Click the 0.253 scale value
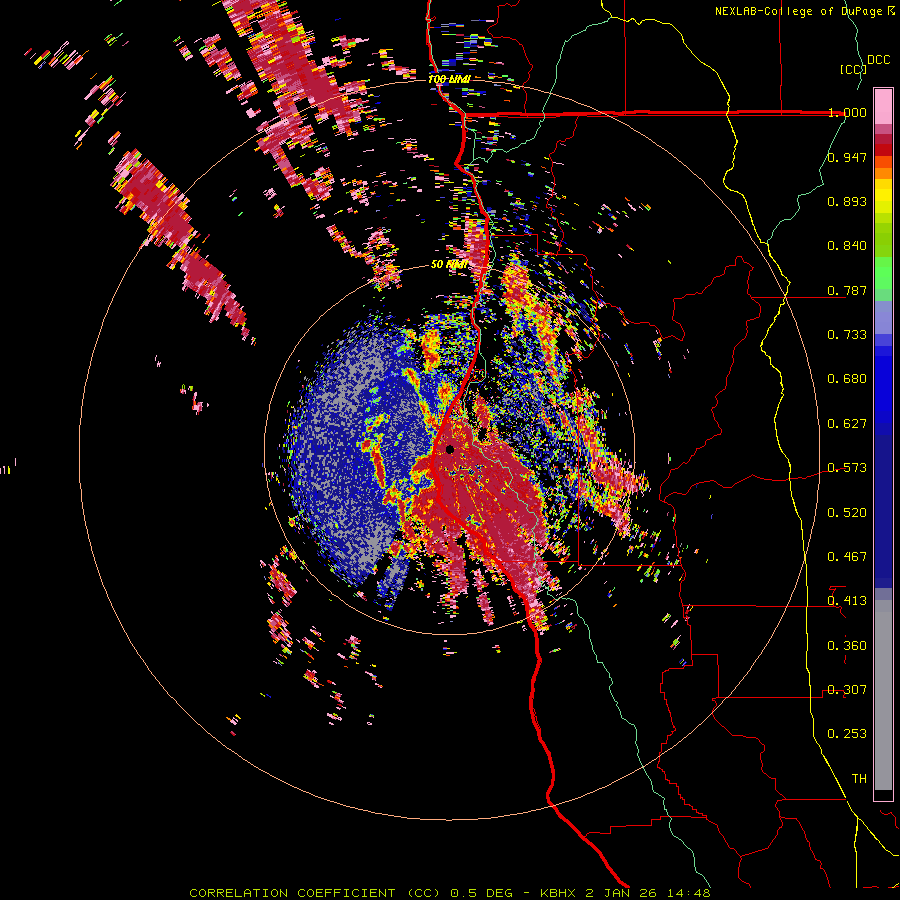 (x=847, y=734)
